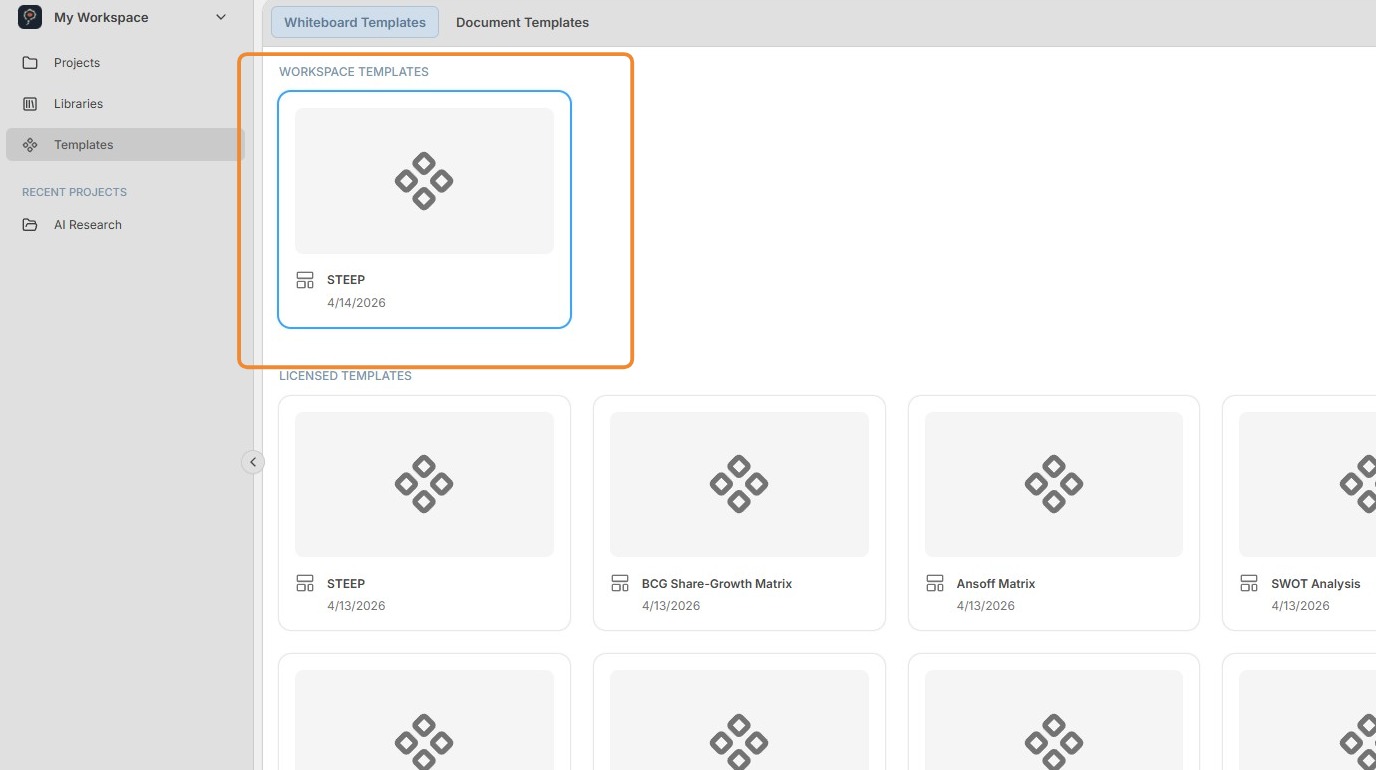Click the RECENT PROJECTS sidebar heading

click(74, 192)
